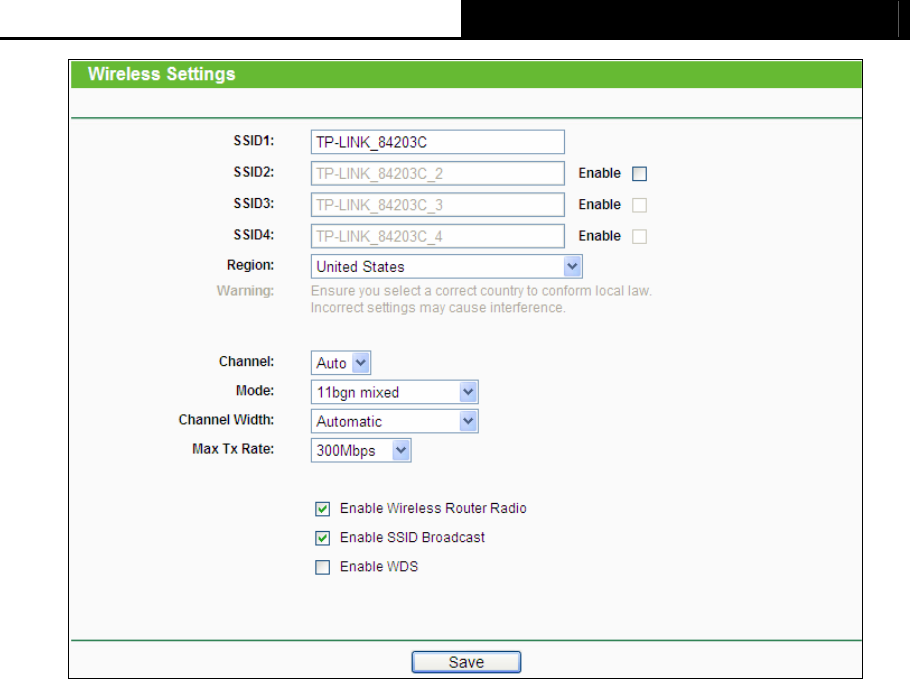Image resolution: width=910 pixels, height=679 pixels.
Task: Uncheck Enable SSID Broadcast
Action: 323,538
